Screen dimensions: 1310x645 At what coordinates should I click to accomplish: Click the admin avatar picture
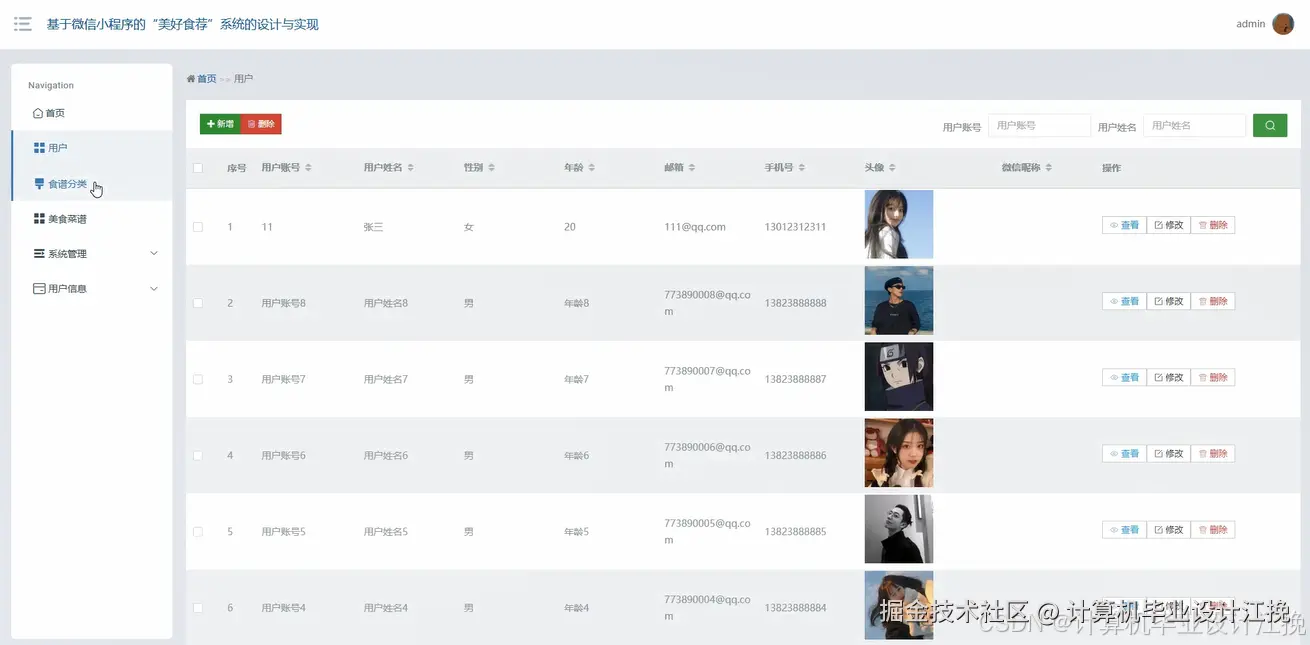point(1283,24)
